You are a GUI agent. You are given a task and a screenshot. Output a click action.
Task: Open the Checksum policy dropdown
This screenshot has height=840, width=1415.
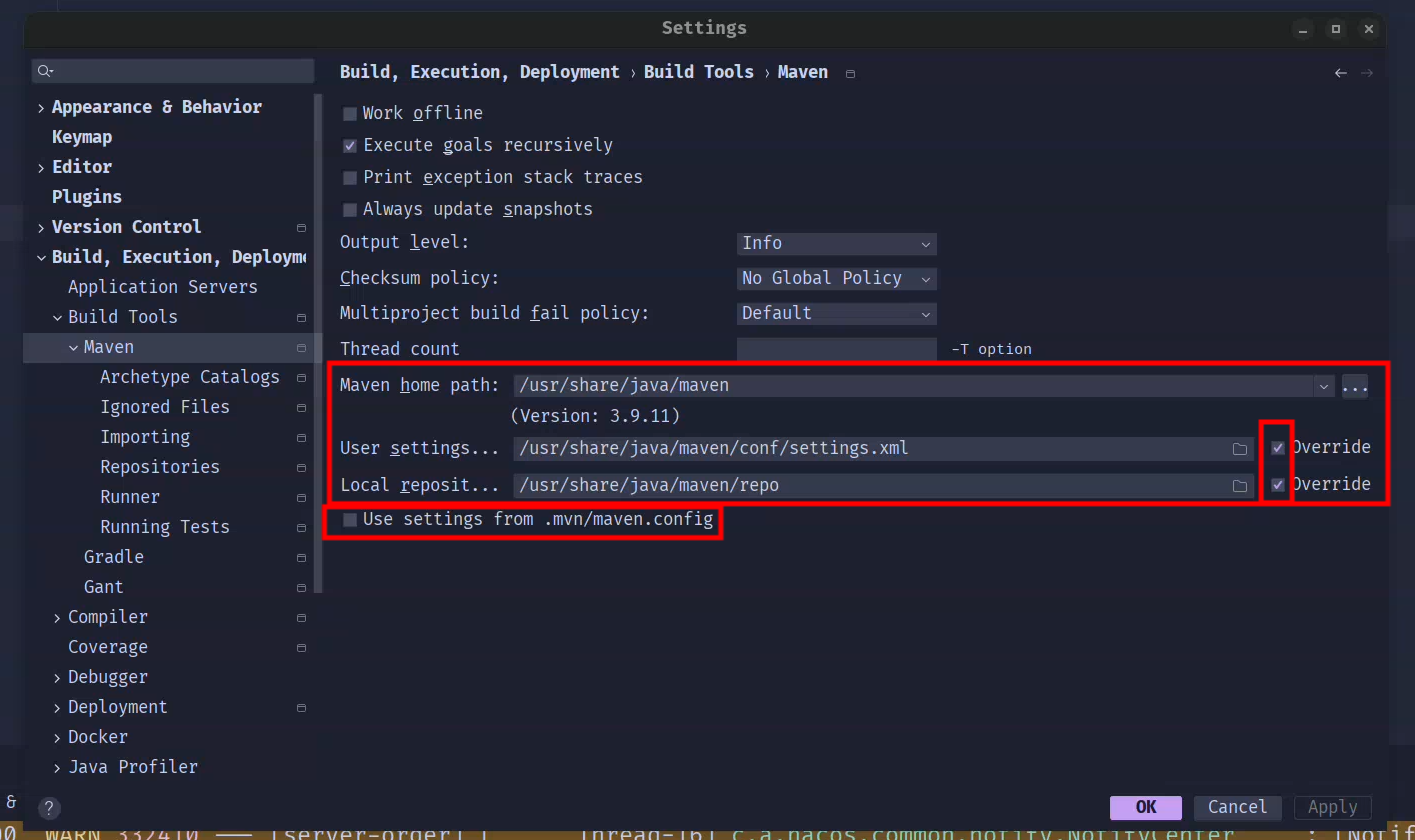836,279
